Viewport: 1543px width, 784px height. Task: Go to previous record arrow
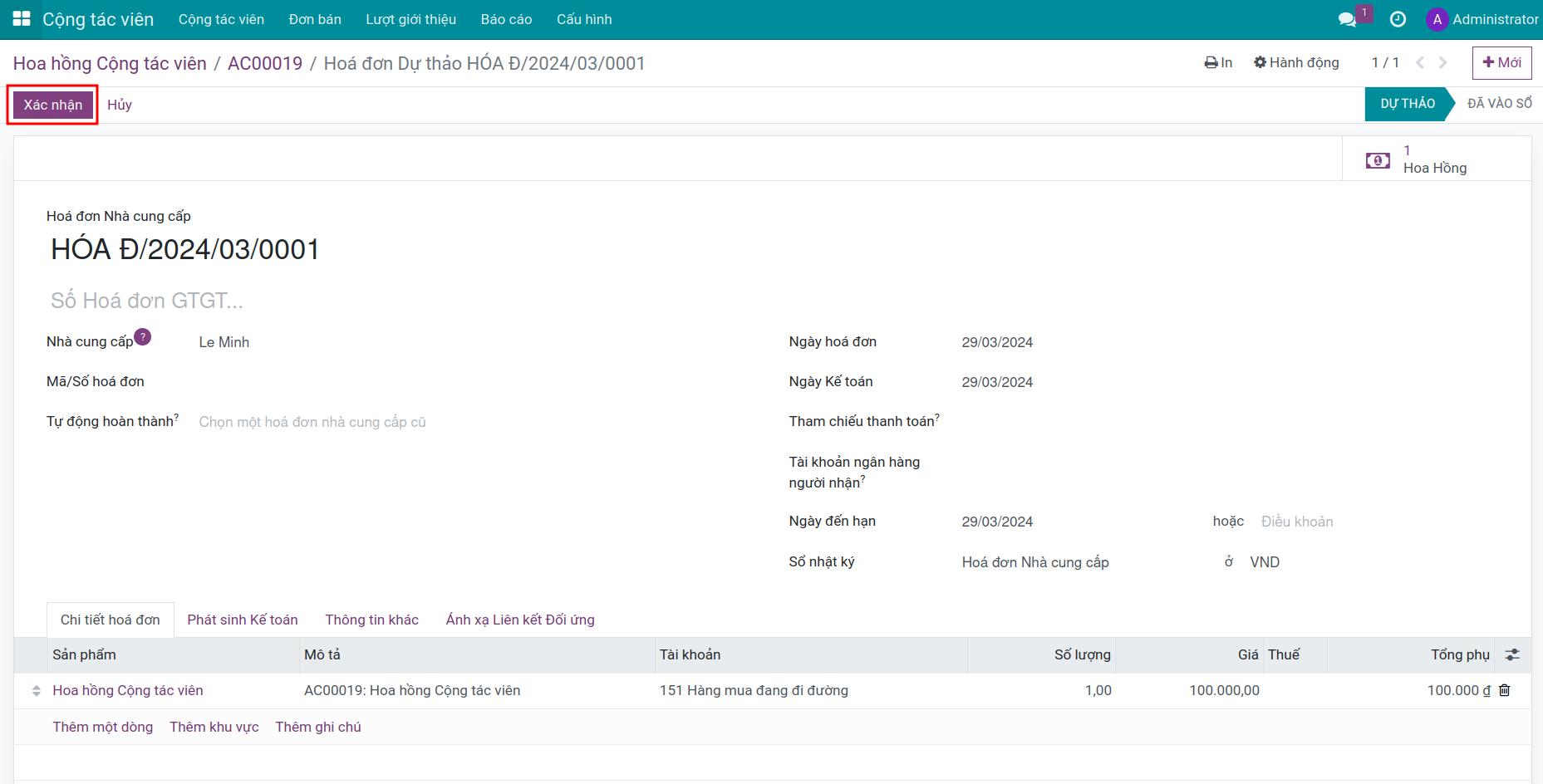coord(1420,62)
